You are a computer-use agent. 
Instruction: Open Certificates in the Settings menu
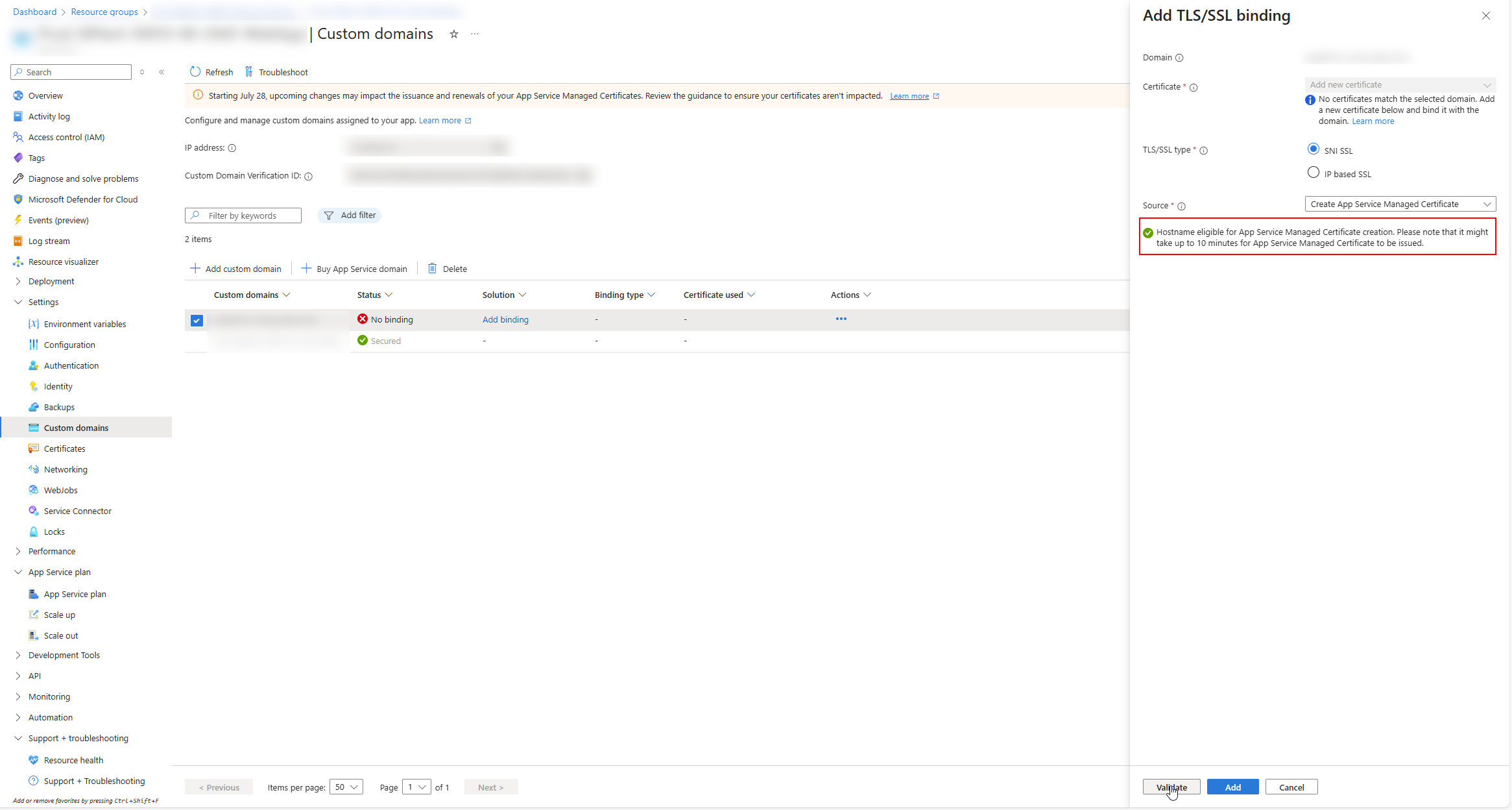tap(64, 448)
